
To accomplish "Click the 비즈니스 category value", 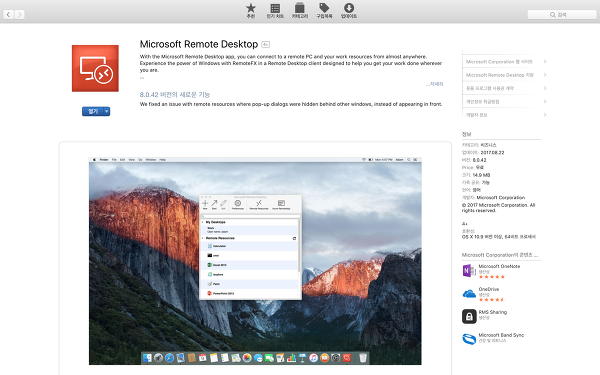I will point(488,145).
